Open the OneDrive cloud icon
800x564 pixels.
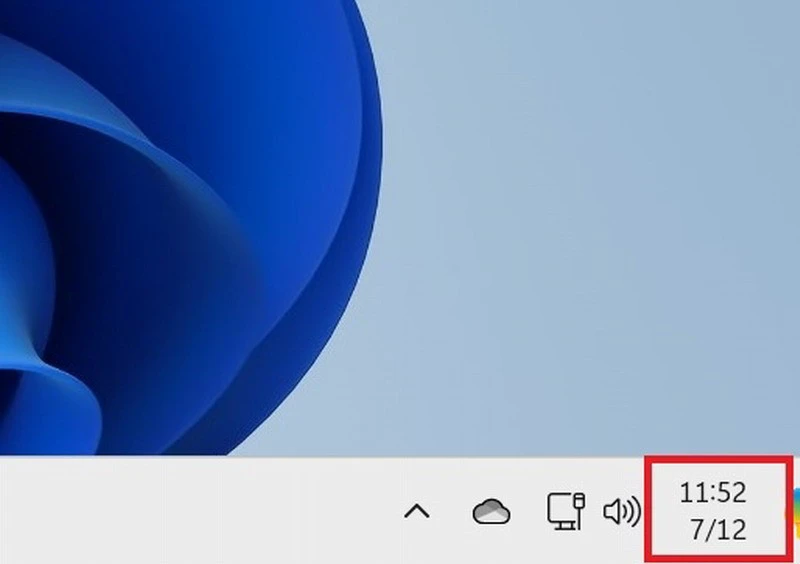click(x=491, y=512)
